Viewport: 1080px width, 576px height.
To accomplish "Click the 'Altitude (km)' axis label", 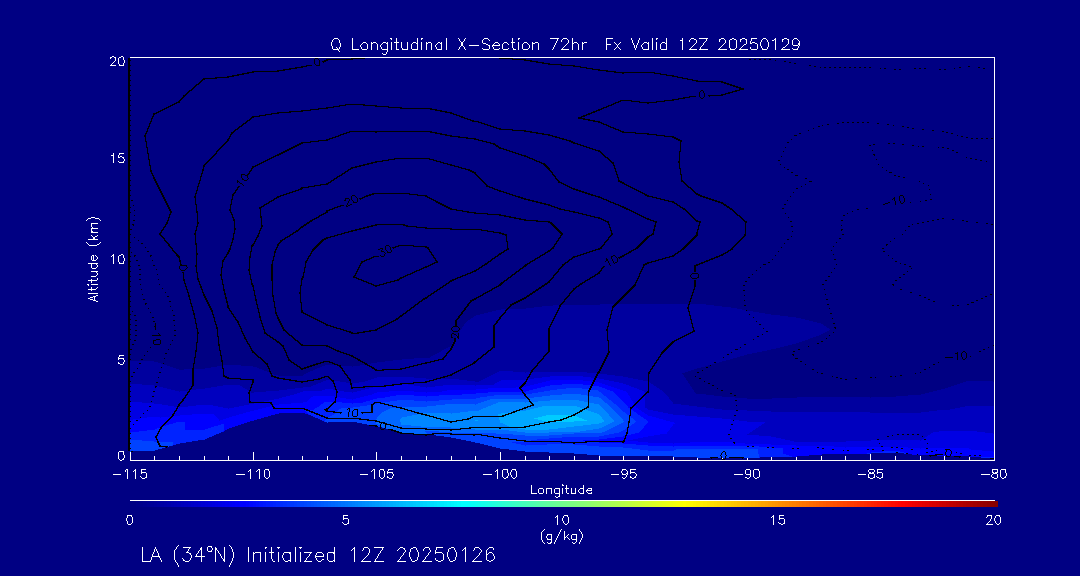I will click(x=92, y=258).
